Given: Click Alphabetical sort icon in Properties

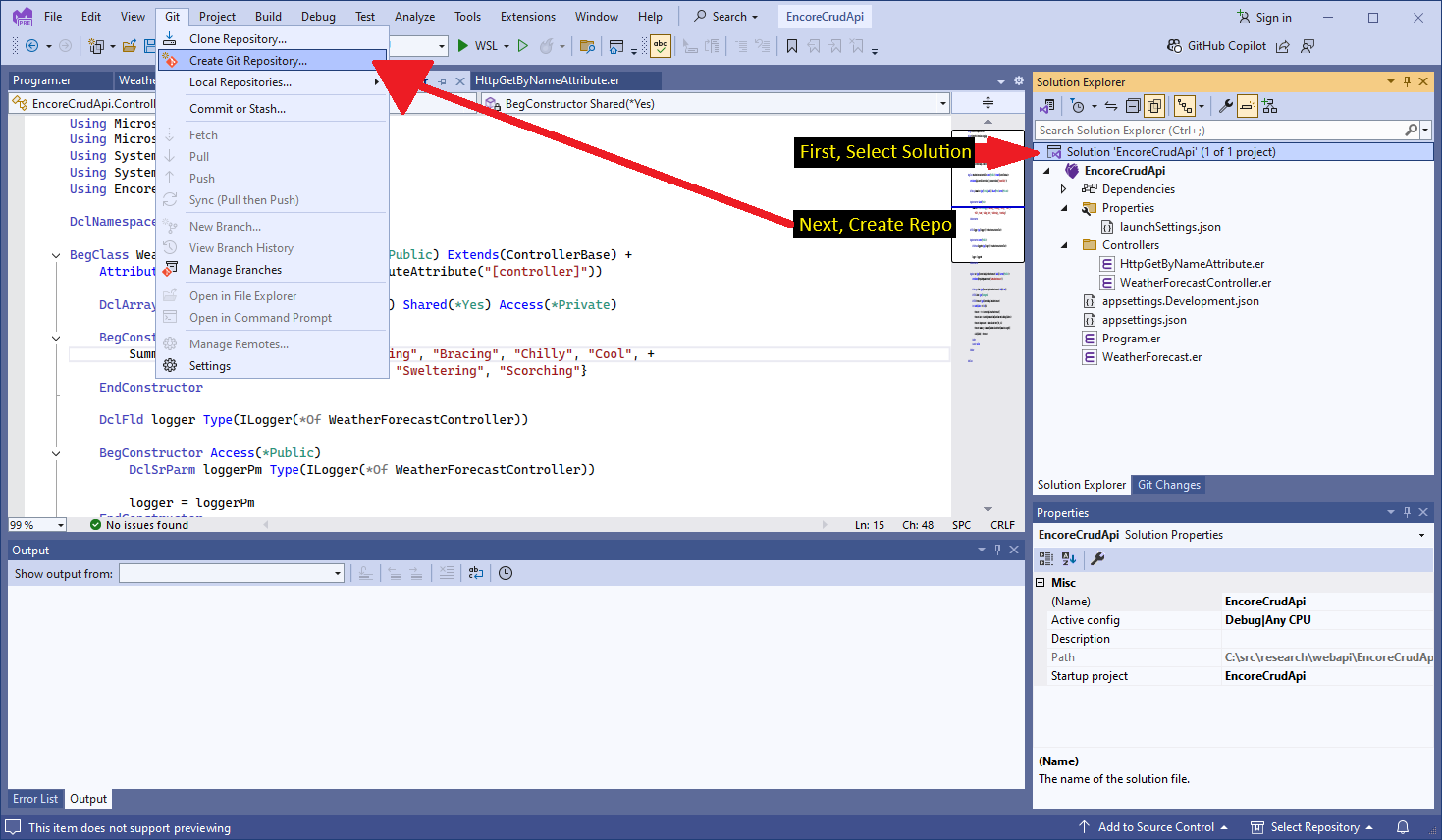Looking at the screenshot, I should point(1069,559).
